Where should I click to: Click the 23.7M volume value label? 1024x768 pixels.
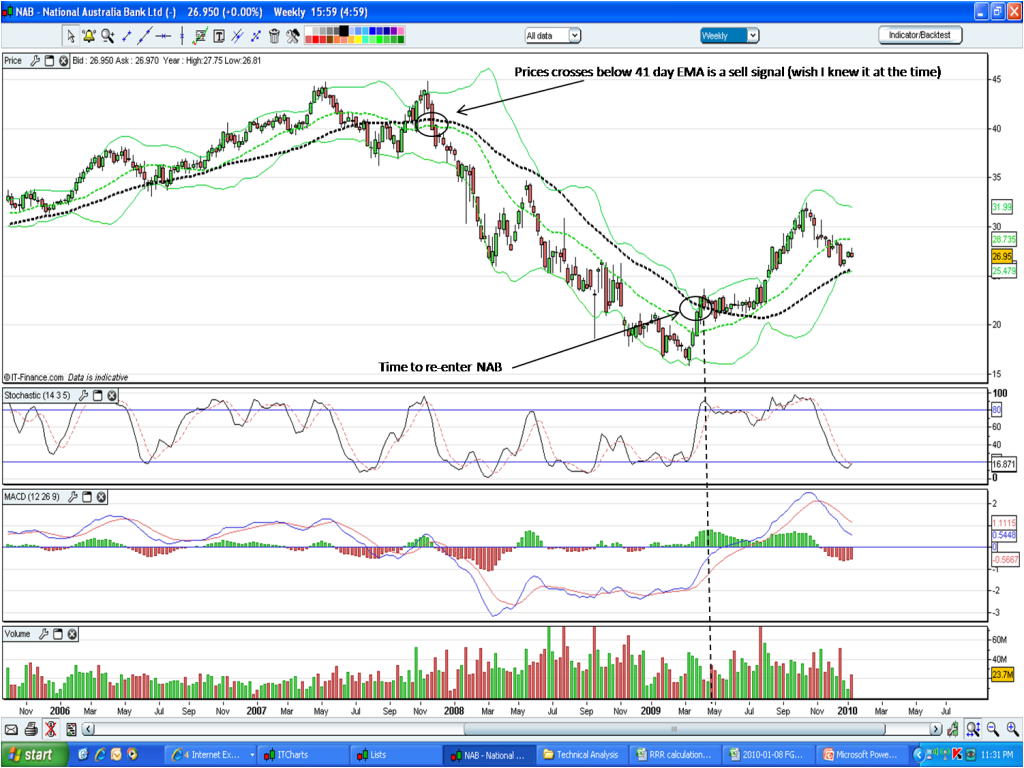pos(1002,675)
